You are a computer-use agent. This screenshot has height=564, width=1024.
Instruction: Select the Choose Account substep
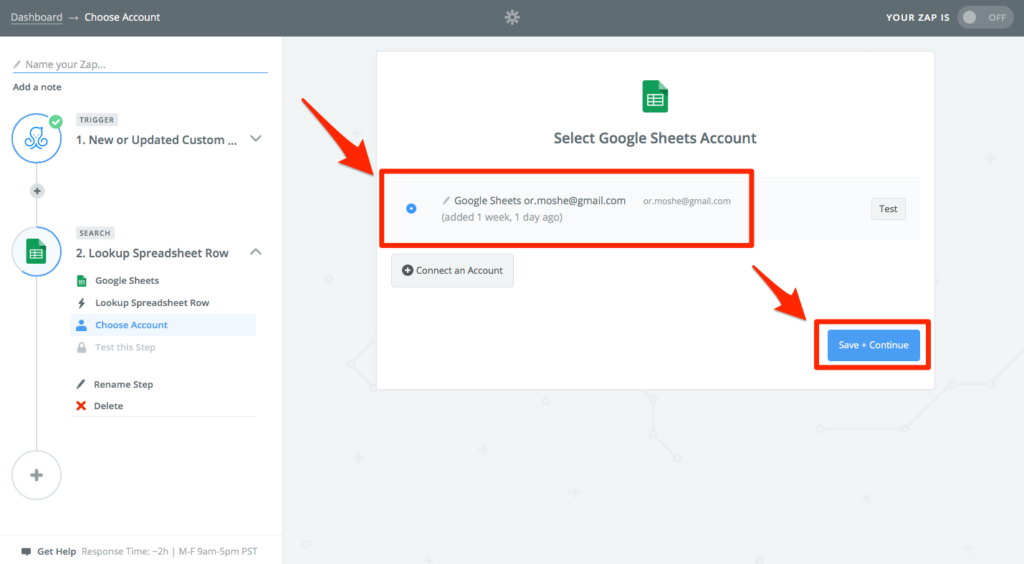[x=163, y=325]
